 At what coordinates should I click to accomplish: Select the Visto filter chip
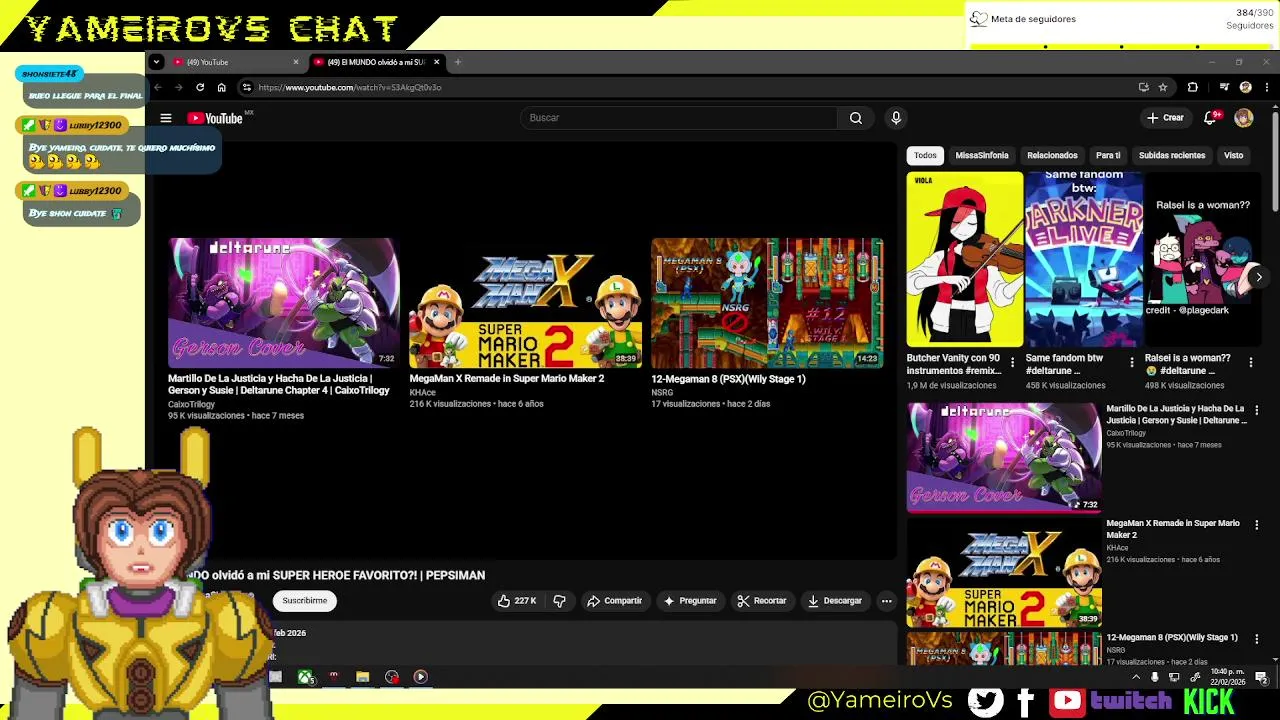(1233, 155)
